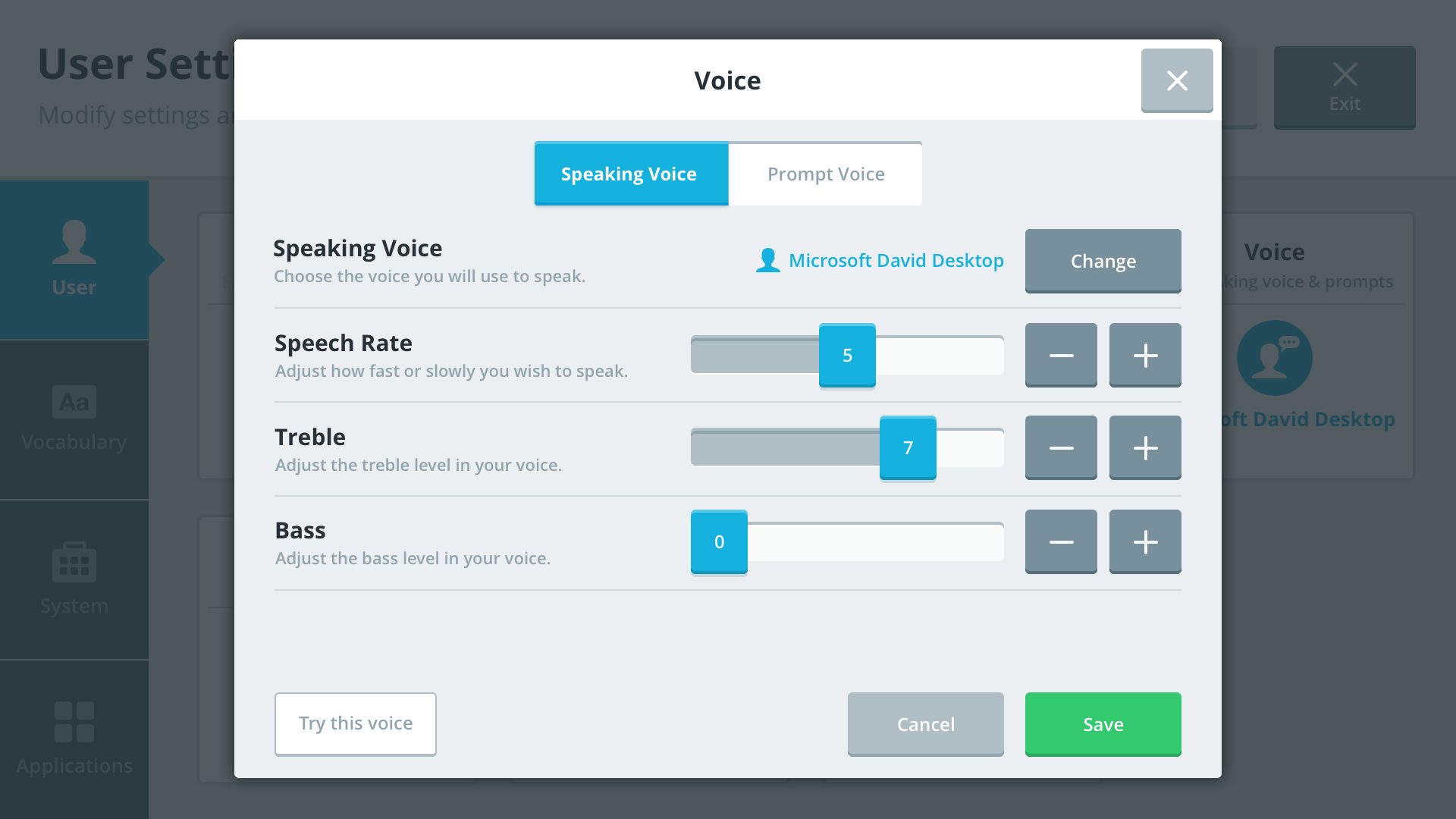Increase Bass level with plus button
The height and width of the screenshot is (819, 1456).
pos(1144,541)
